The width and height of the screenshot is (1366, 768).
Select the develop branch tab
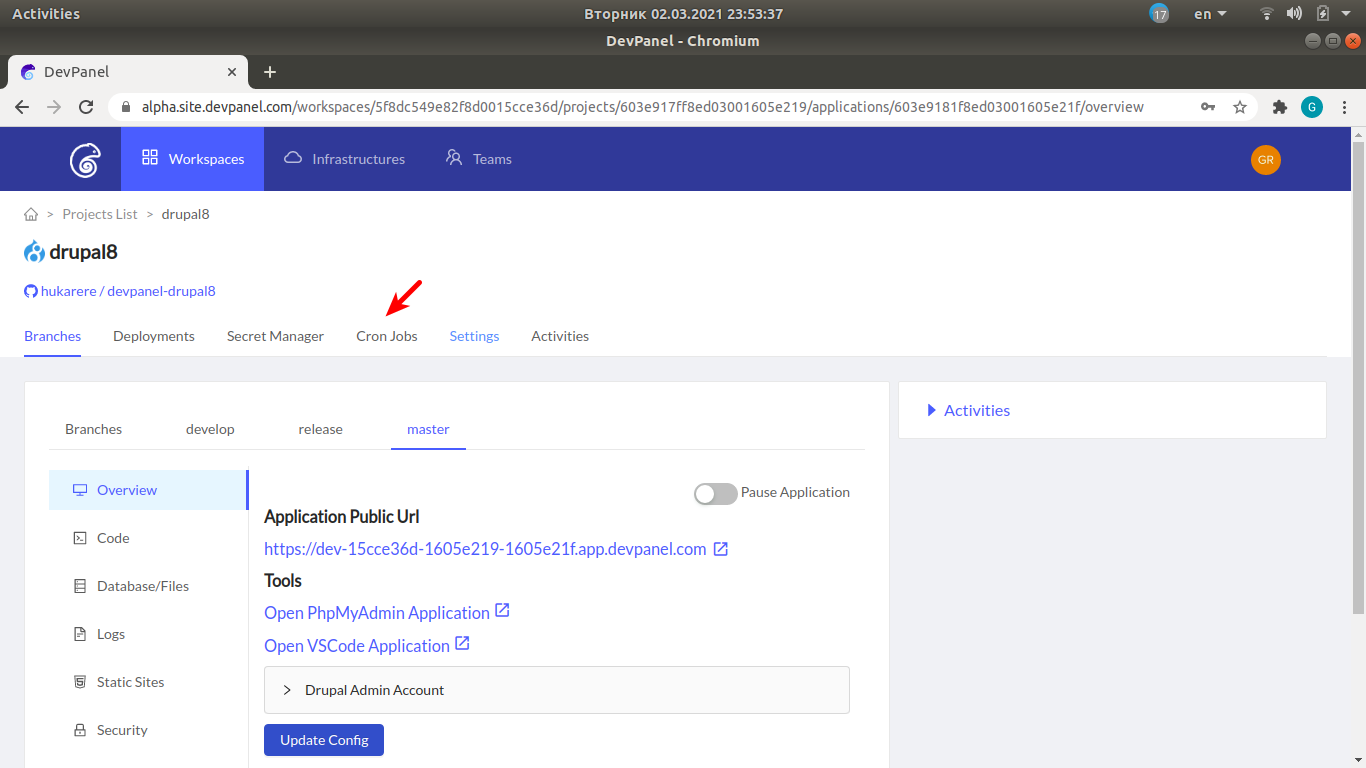[x=209, y=429]
